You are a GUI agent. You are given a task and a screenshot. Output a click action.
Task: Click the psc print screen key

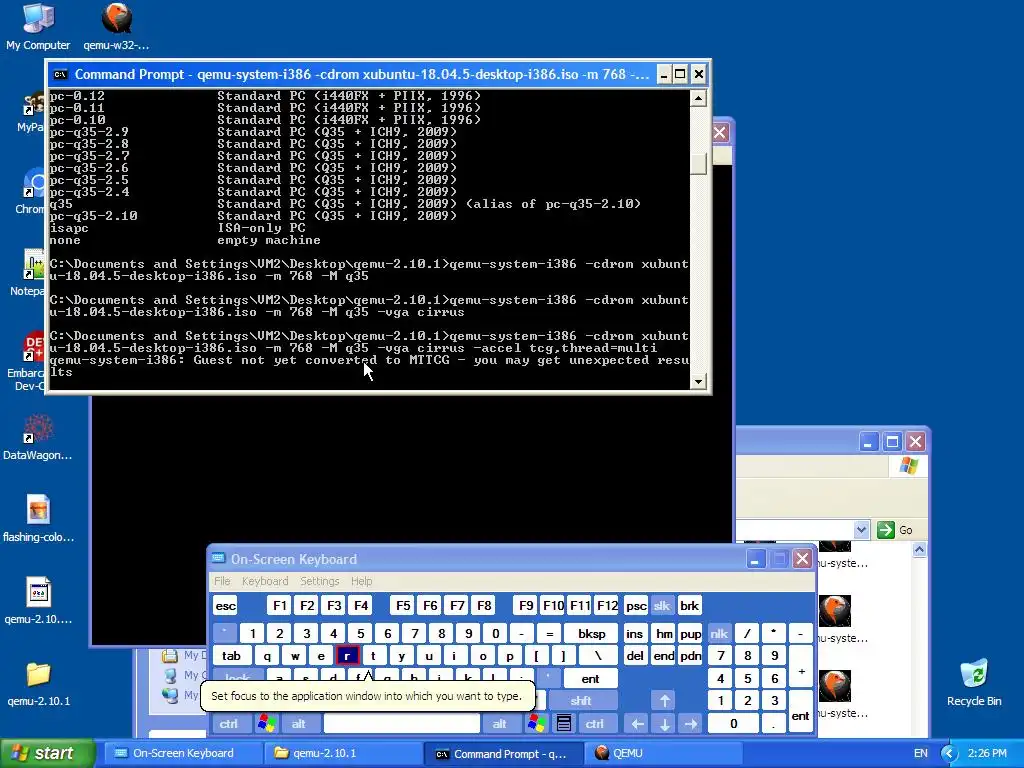[635, 606]
